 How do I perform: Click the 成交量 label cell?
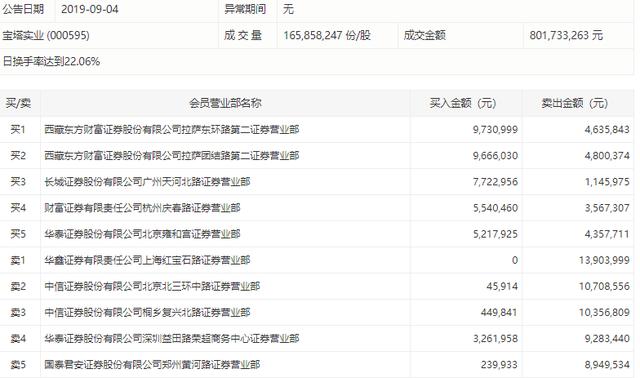tap(242, 36)
